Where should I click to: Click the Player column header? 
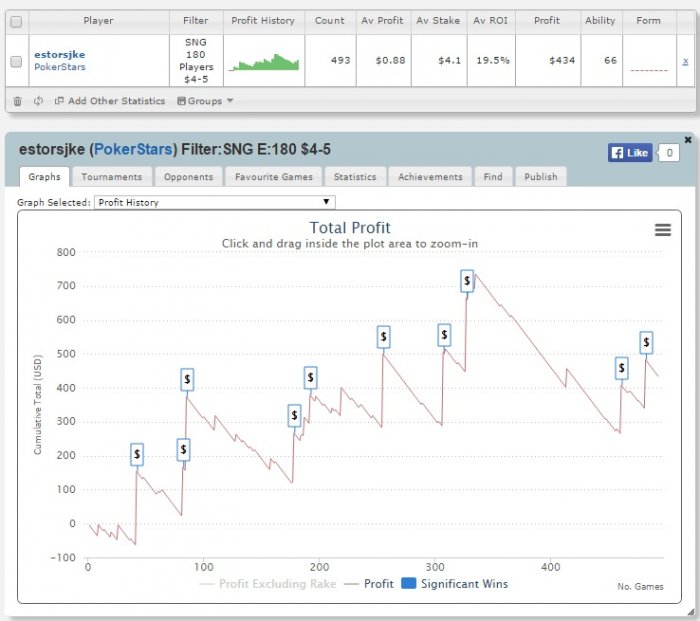tap(98, 21)
